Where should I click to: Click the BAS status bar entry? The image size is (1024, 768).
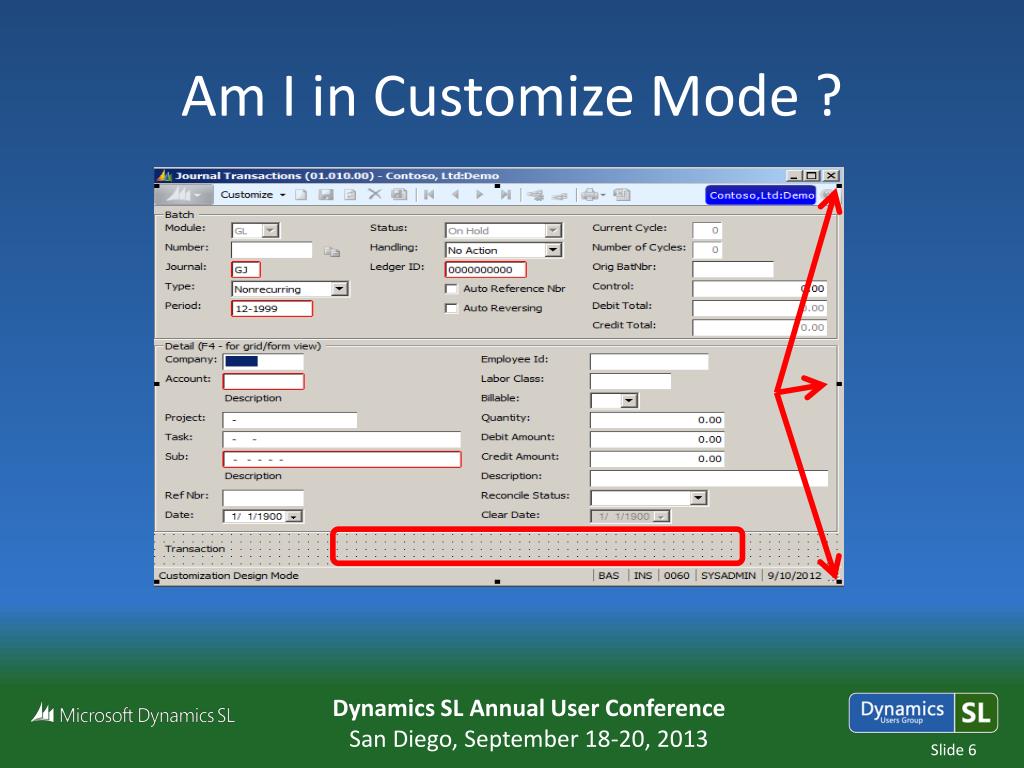tap(609, 575)
